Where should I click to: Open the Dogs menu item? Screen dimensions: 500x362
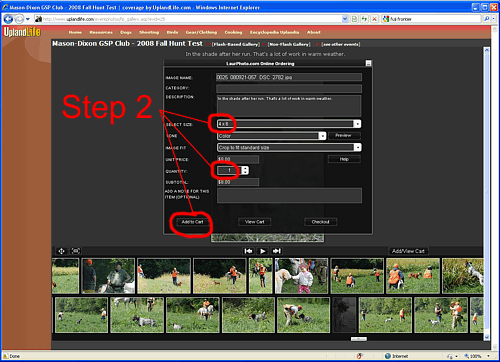point(126,32)
